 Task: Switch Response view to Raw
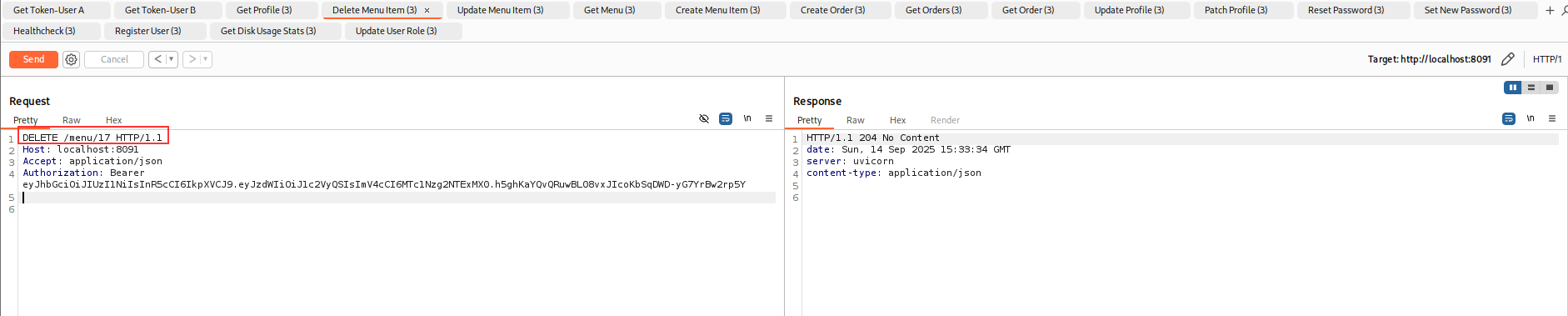point(856,120)
